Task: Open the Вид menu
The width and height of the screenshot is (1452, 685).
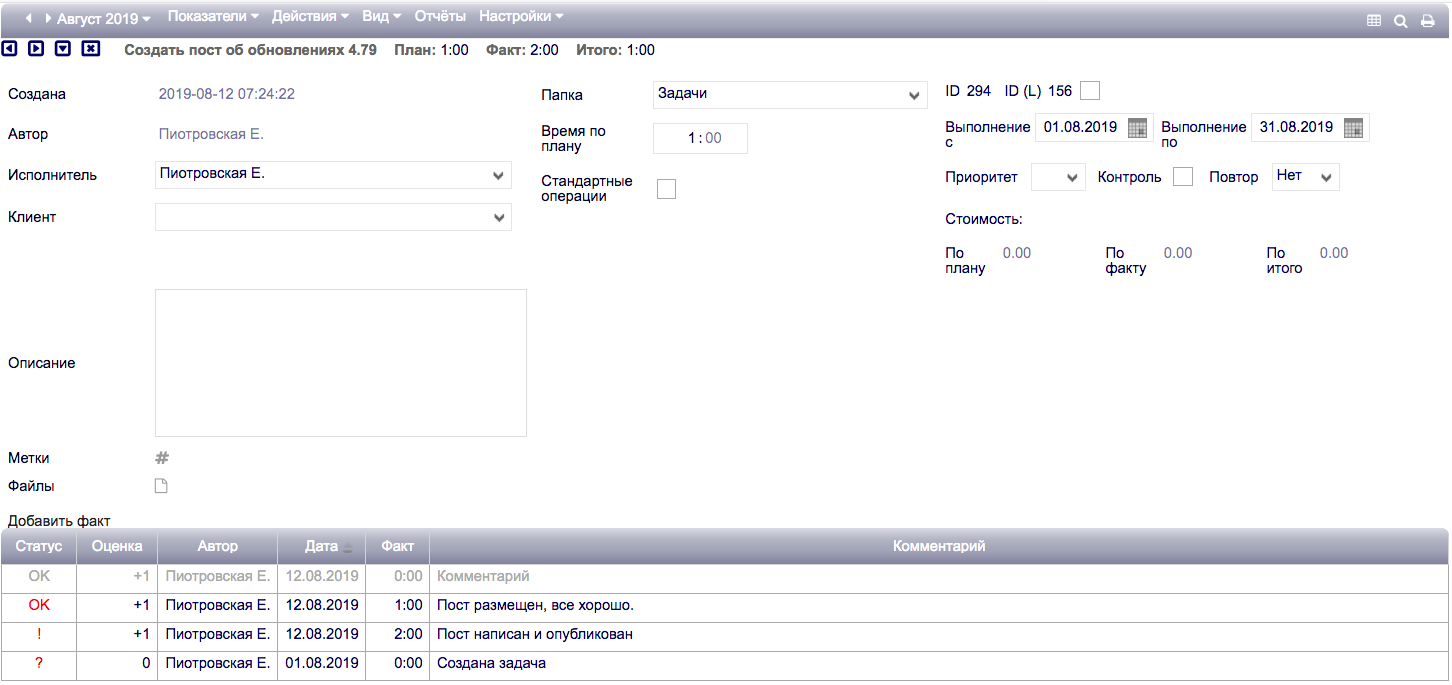Action: tap(381, 17)
